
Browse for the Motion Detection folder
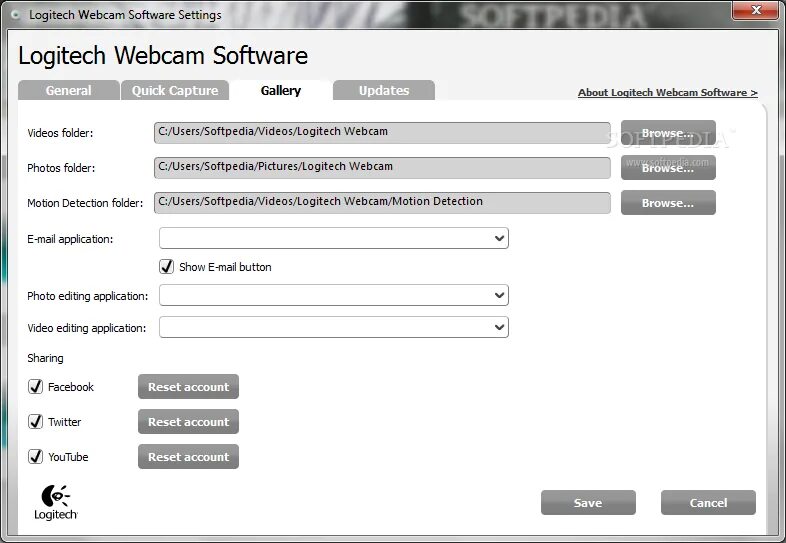[668, 203]
